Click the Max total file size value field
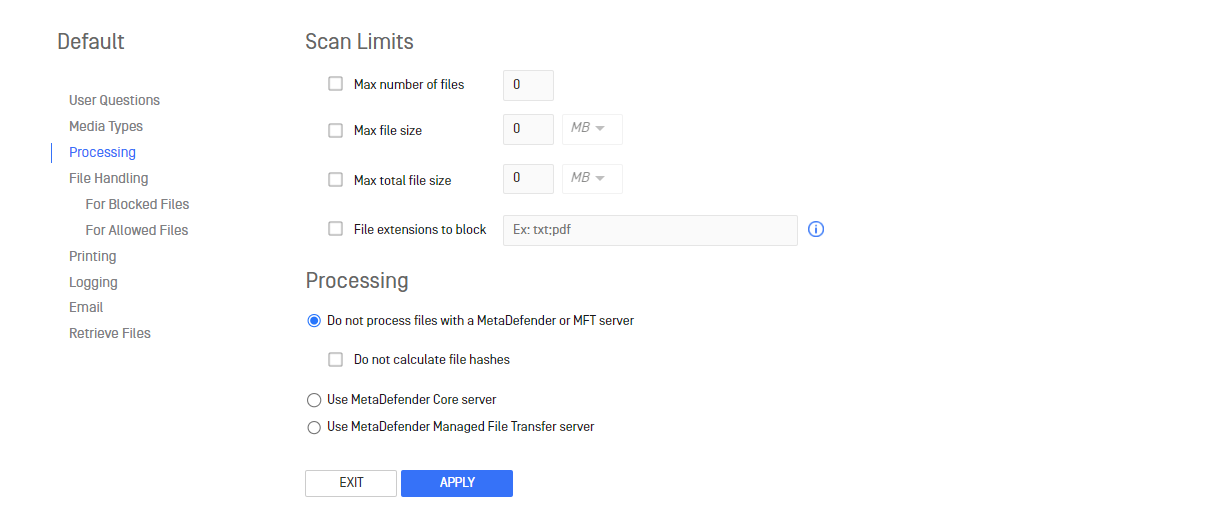 click(x=528, y=179)
